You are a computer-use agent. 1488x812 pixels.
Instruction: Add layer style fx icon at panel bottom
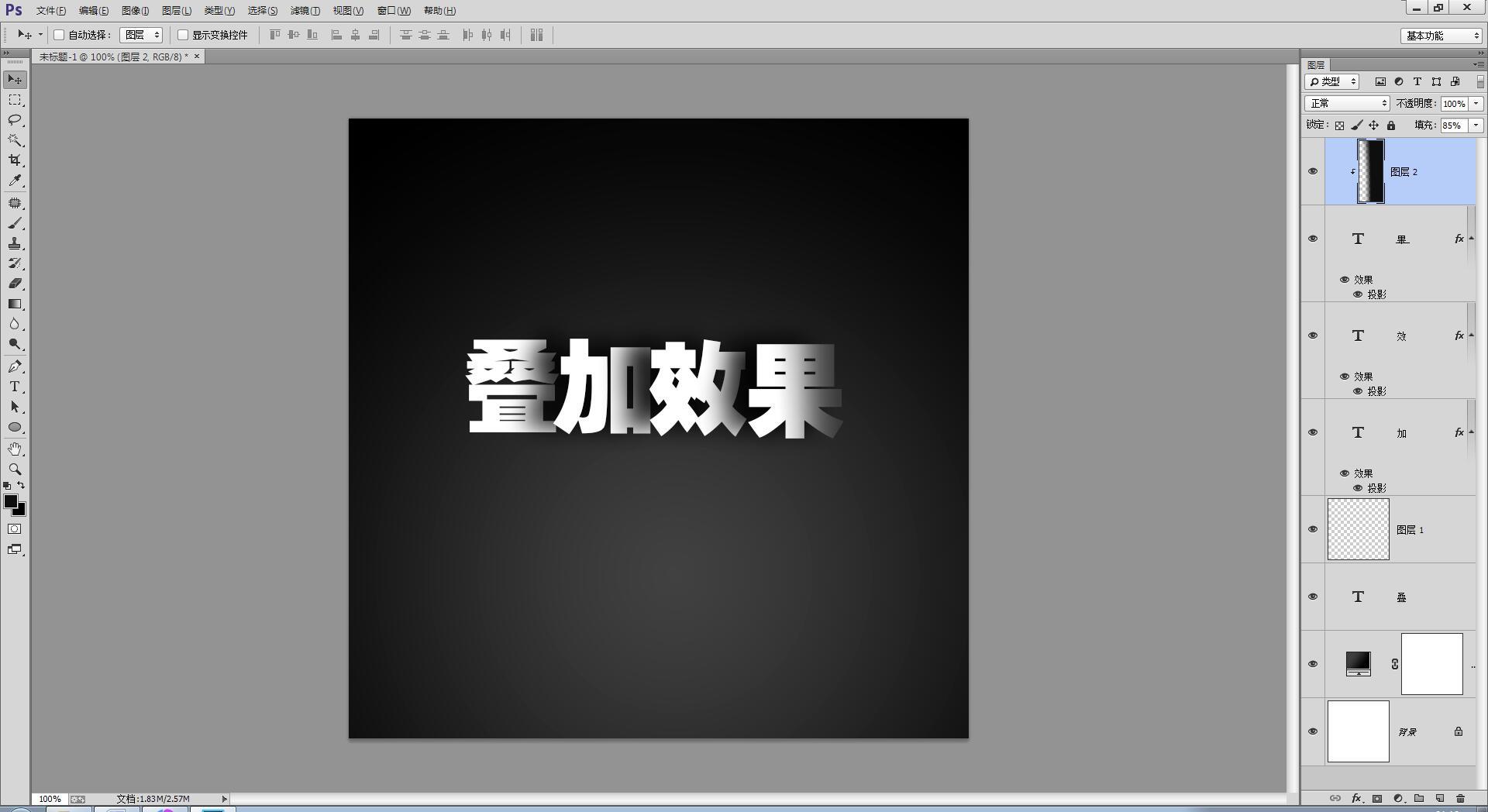click(x=1356, y=798)
